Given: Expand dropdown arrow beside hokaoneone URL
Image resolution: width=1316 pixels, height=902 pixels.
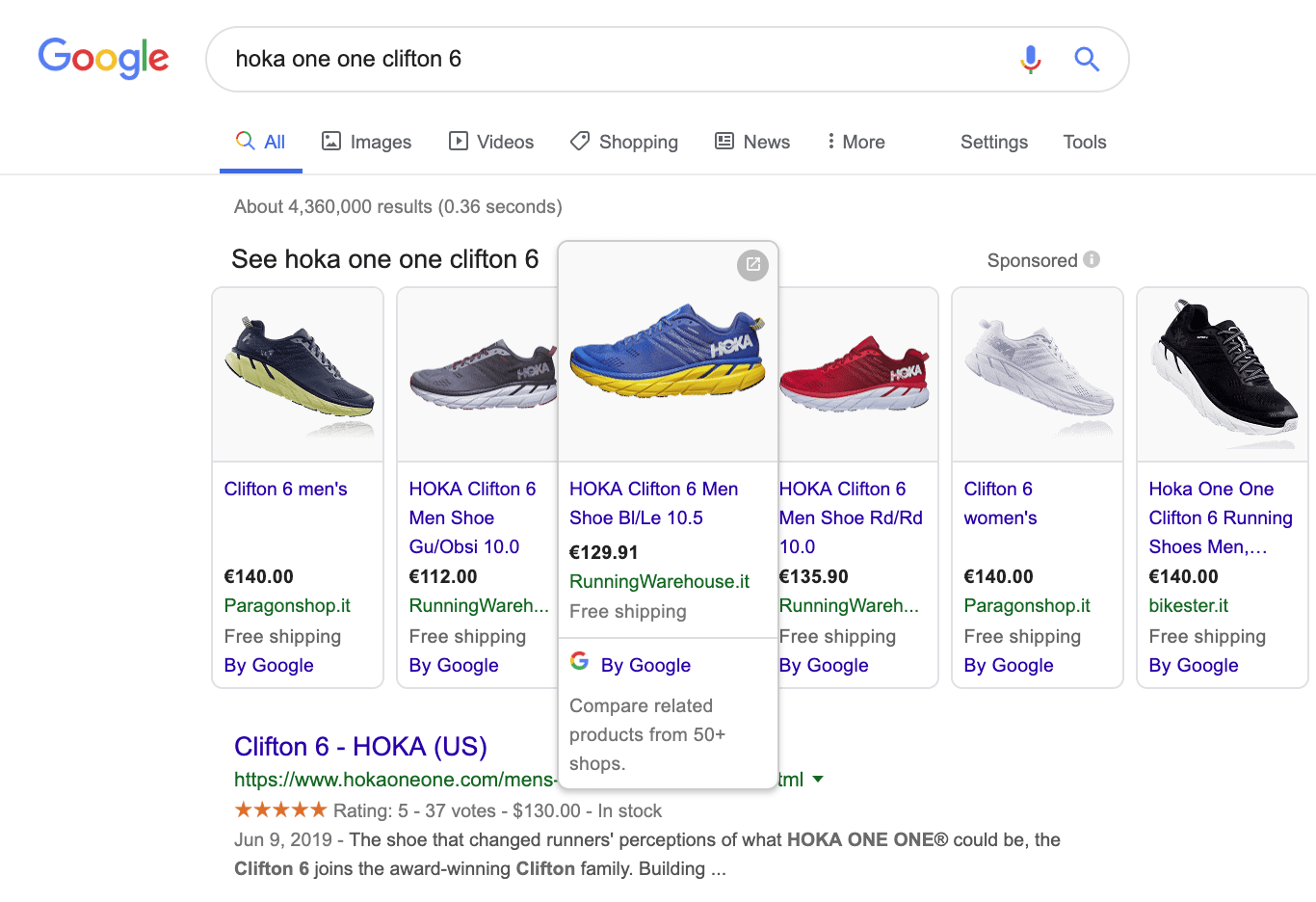Looking at the screenshot, I should tap(818, 779).
